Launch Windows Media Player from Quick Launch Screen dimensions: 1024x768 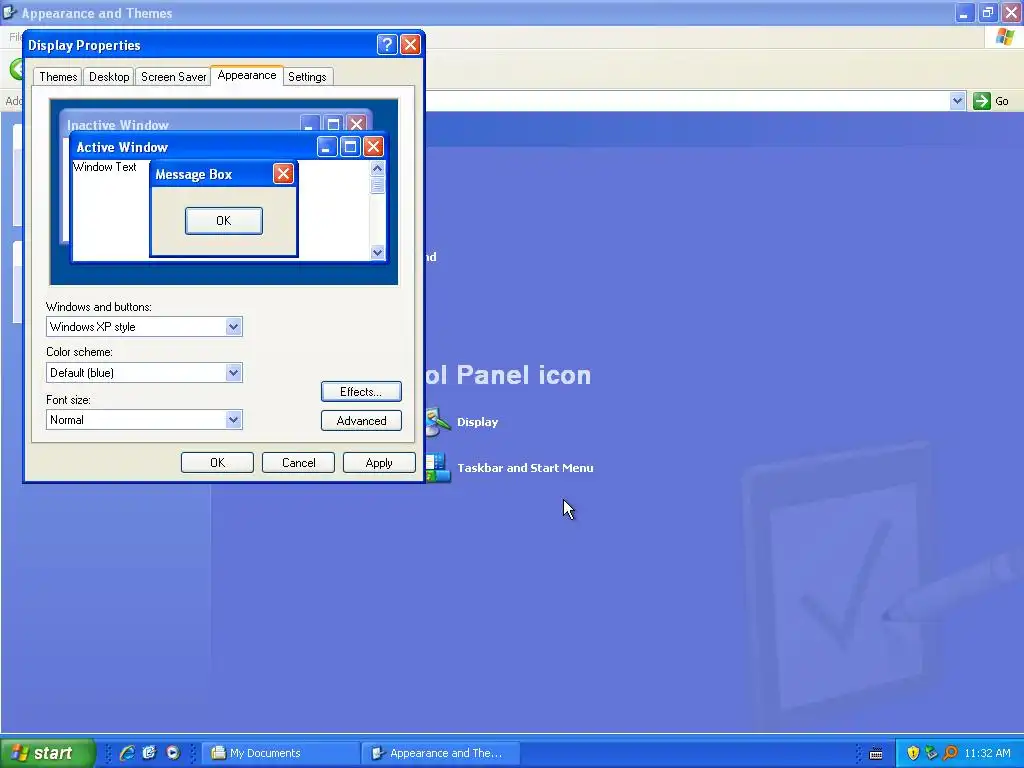pos(172,753)
